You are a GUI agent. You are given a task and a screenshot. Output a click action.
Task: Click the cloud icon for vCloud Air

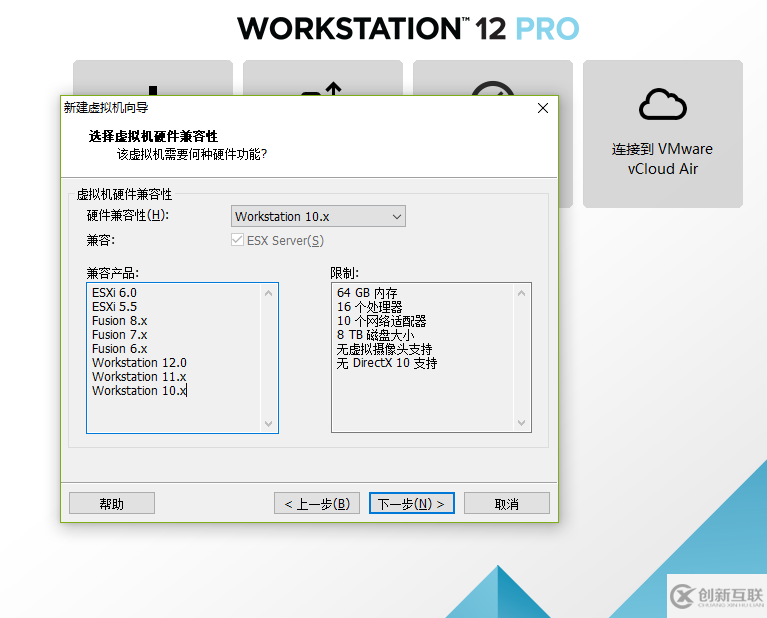(x=662, y=104)
